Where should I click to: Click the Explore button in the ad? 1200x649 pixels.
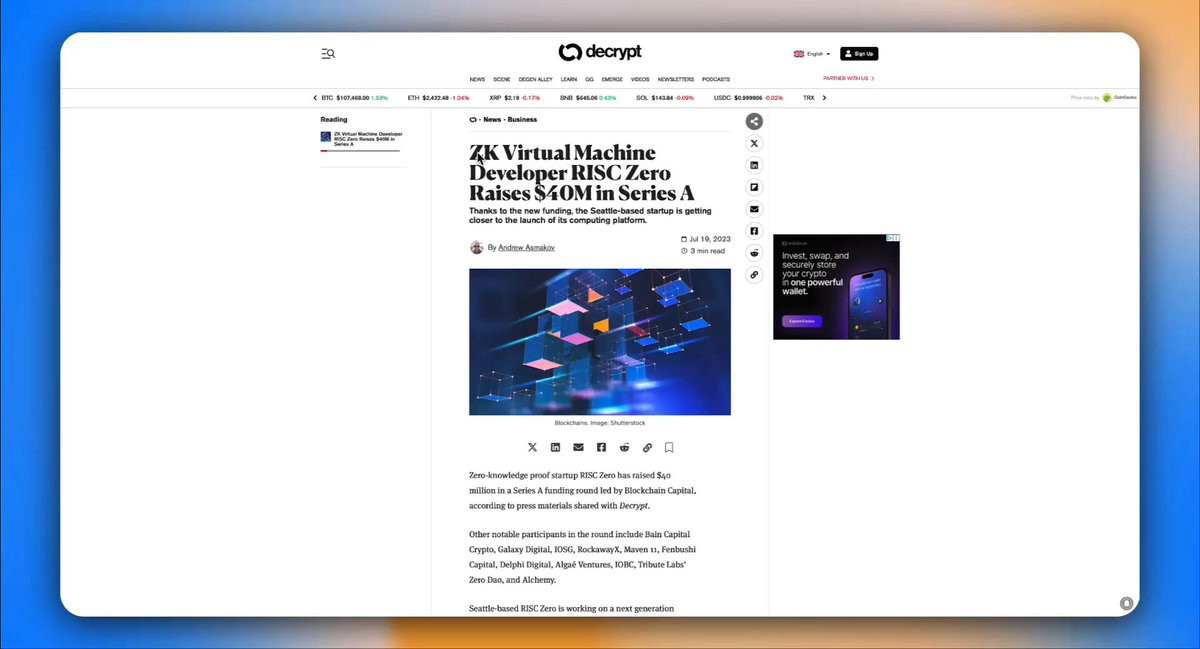802,321
